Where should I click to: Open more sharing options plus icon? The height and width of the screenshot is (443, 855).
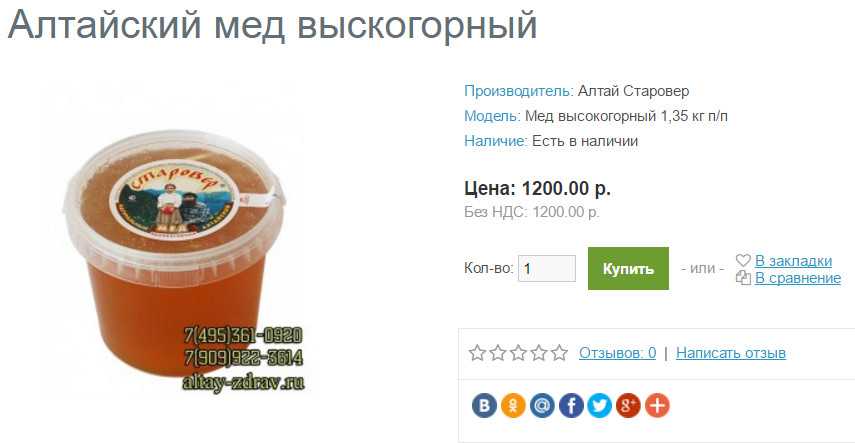(657, 406)
